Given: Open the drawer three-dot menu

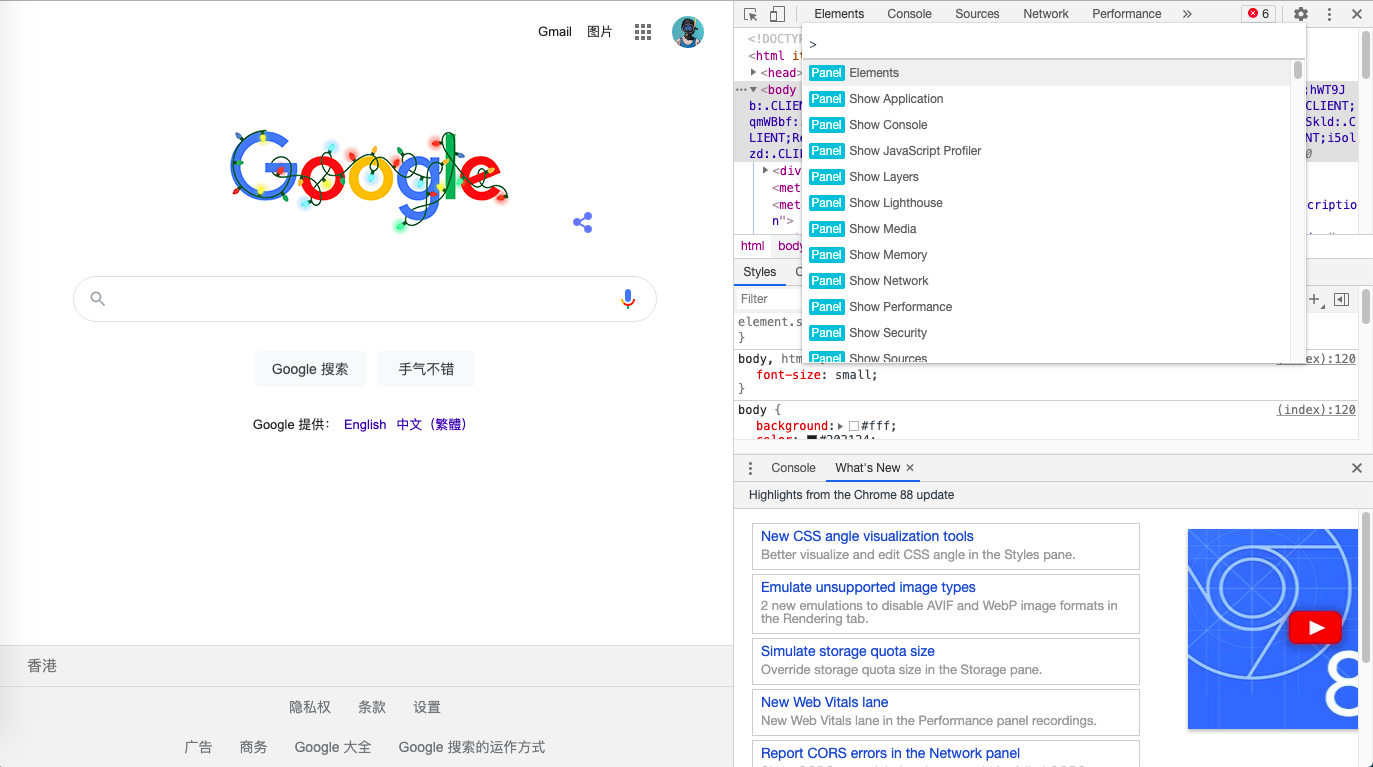Looking at the screenshot, I should (x=751, y=468).
